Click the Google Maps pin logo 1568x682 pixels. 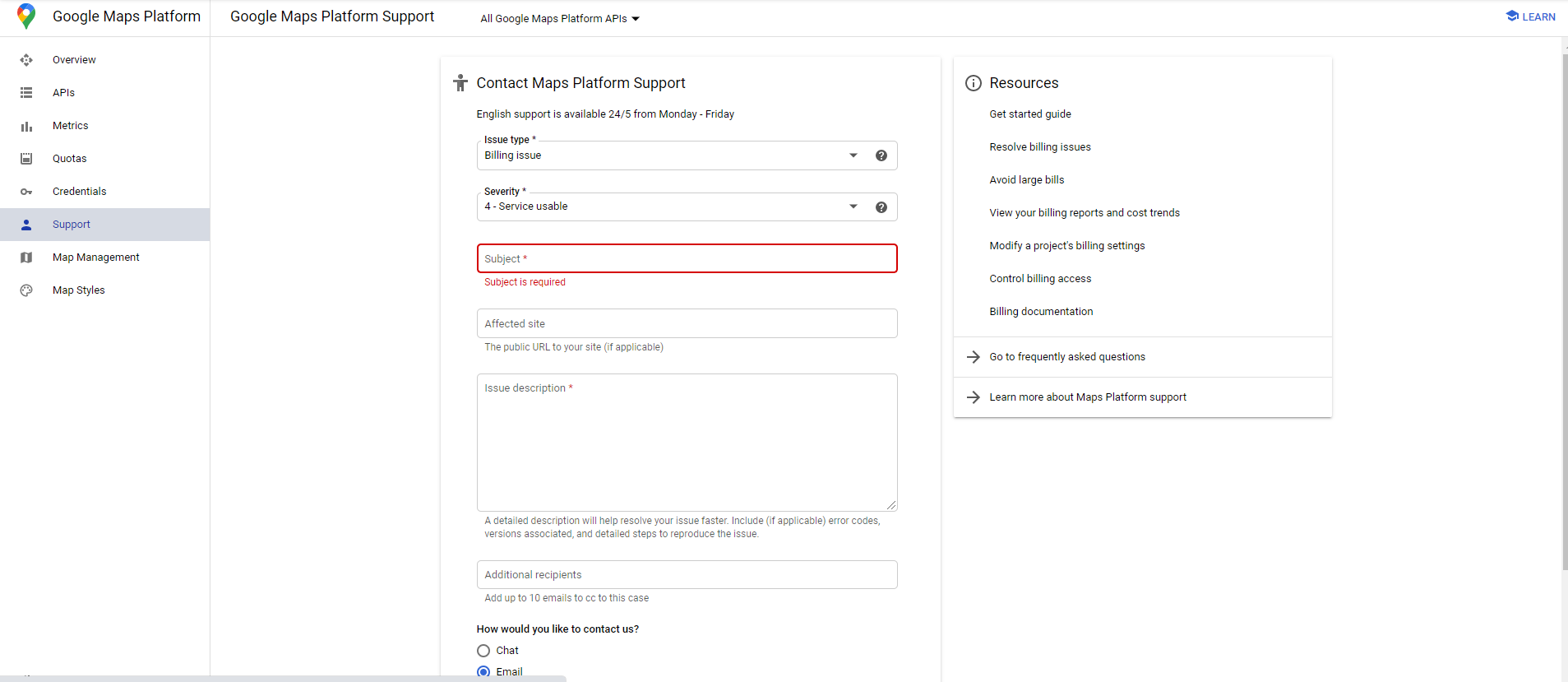pyautogui.click(x=26, y=16)
